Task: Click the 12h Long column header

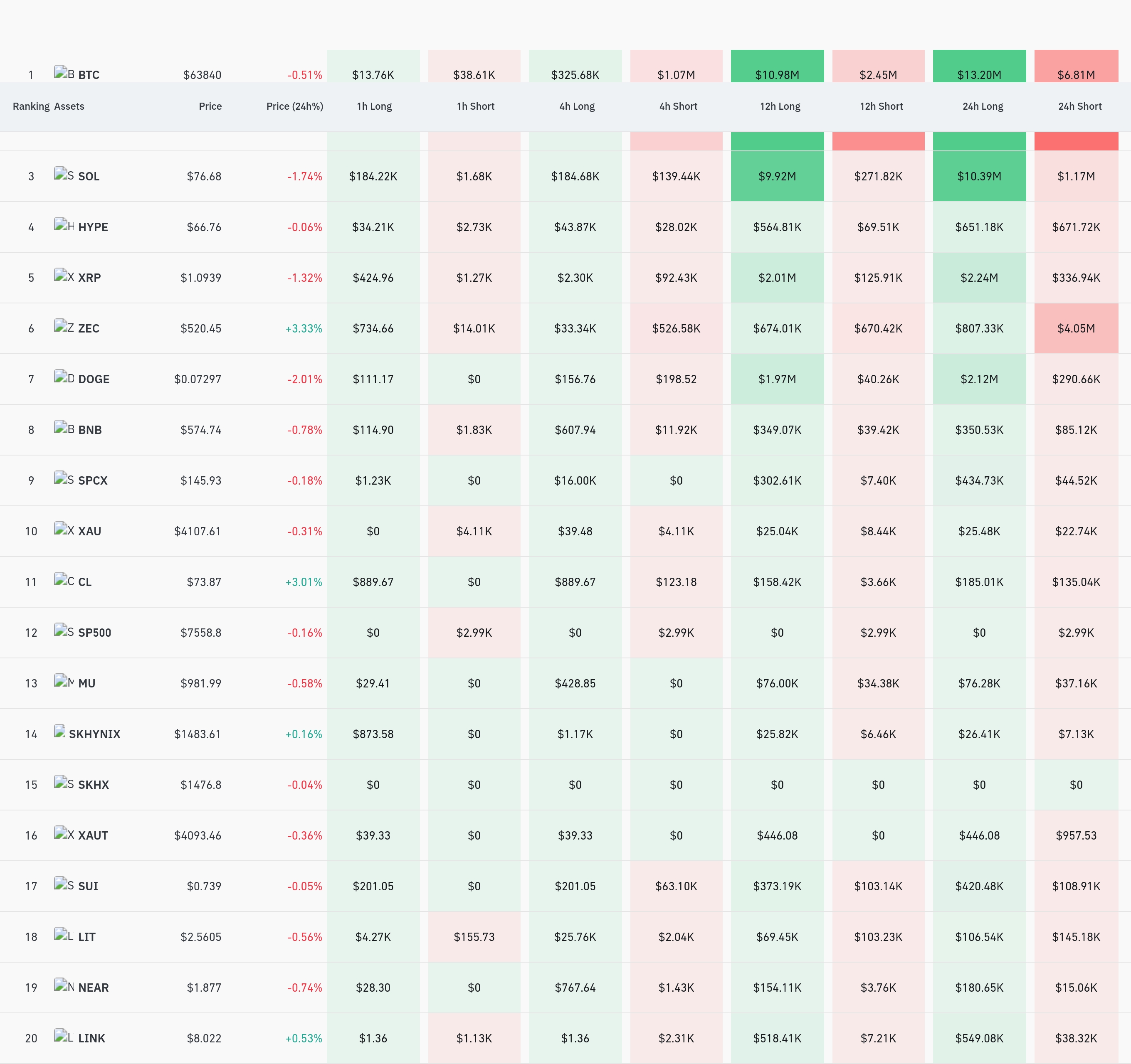Action: point(780,106)
